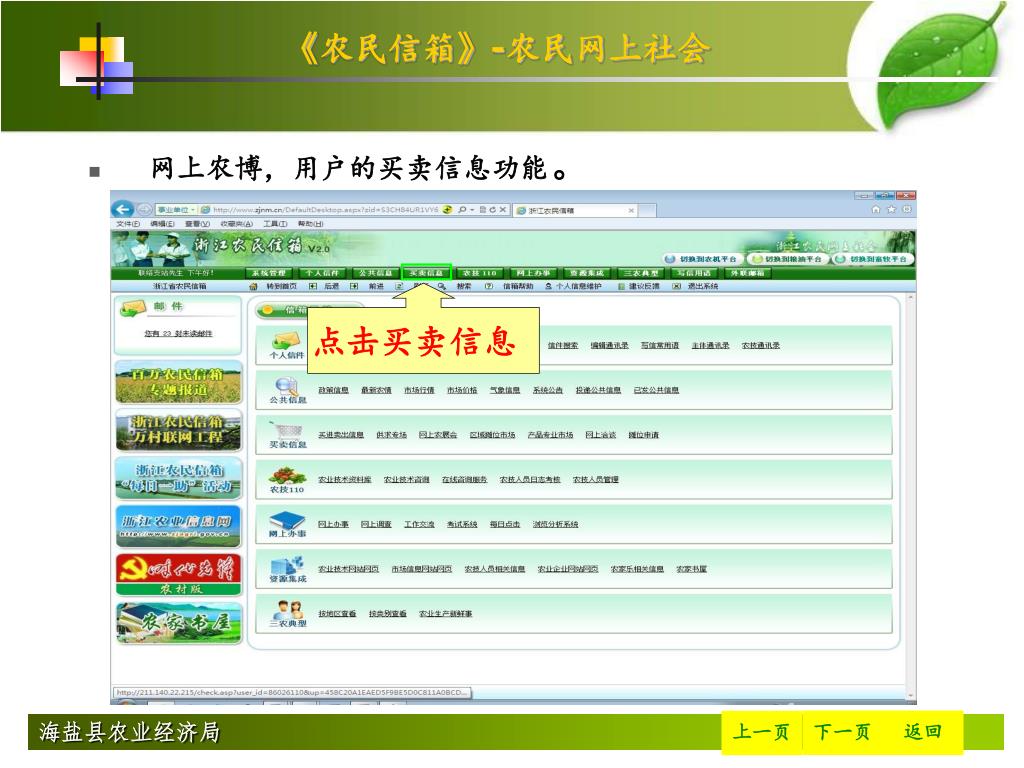Open the 买卖信息 shopping cart icon
Viewport: 1024px width, 768px height.
click(287, 430)
